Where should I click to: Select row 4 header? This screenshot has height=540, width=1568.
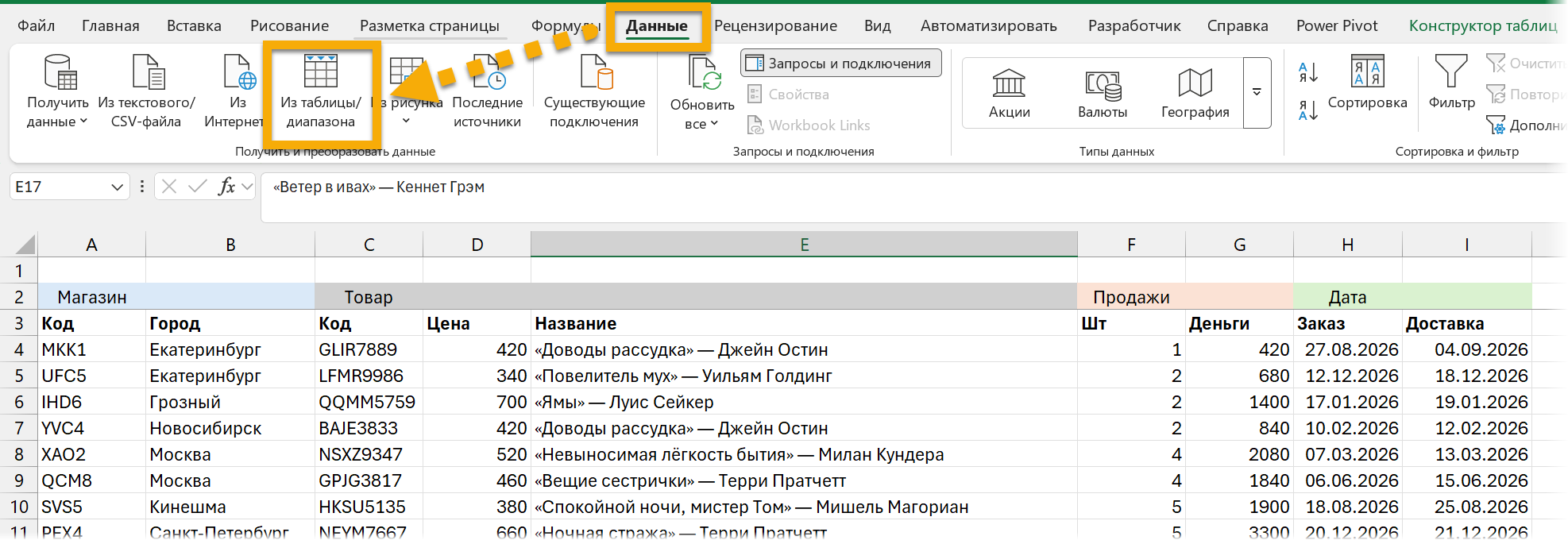(19, 349)
